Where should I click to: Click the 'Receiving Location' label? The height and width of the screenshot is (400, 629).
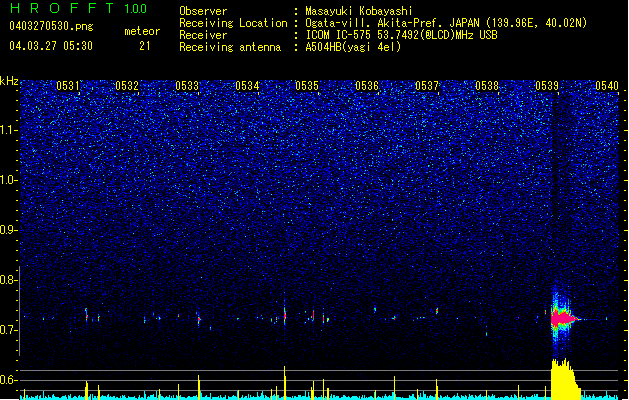(233, 23)
